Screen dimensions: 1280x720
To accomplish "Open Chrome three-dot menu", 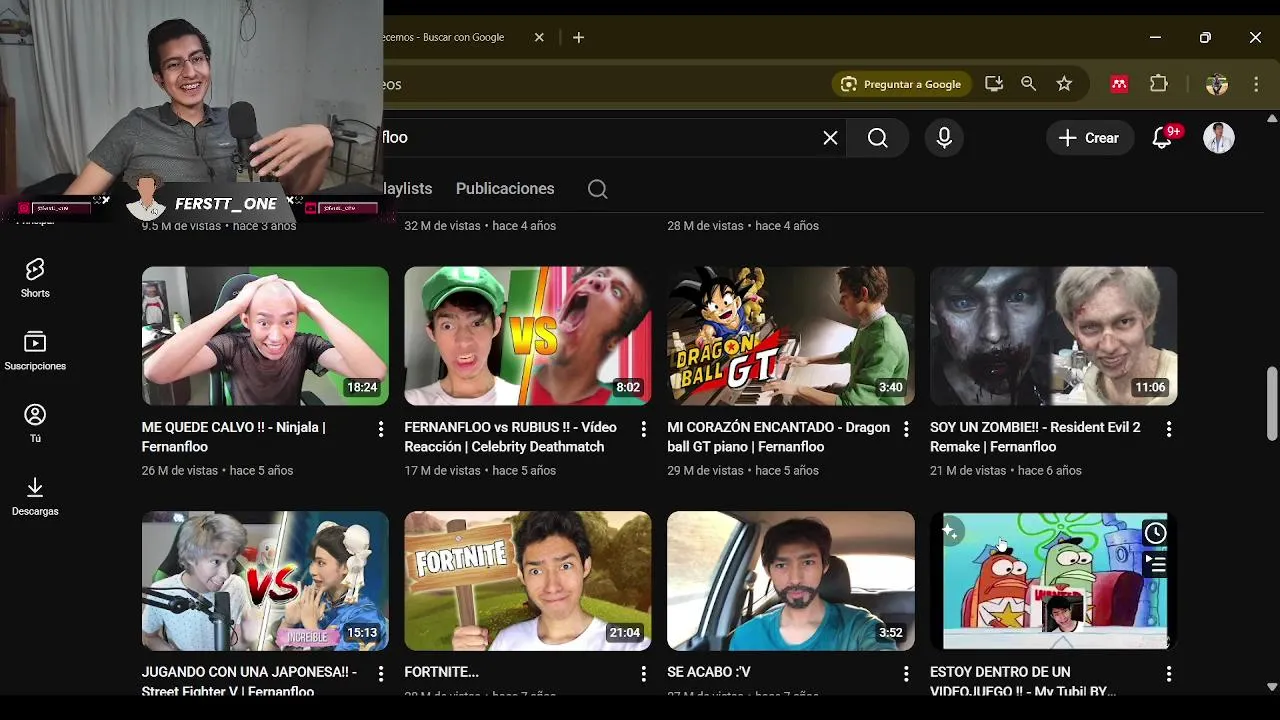I will click(x=1256, y=84).
